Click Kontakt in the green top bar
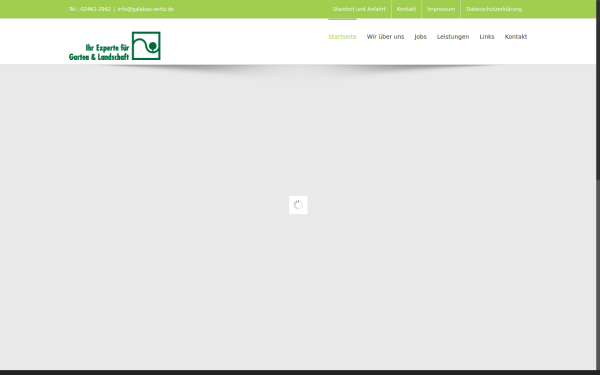Viewport: 600px width, 375px height. [406, 9]
